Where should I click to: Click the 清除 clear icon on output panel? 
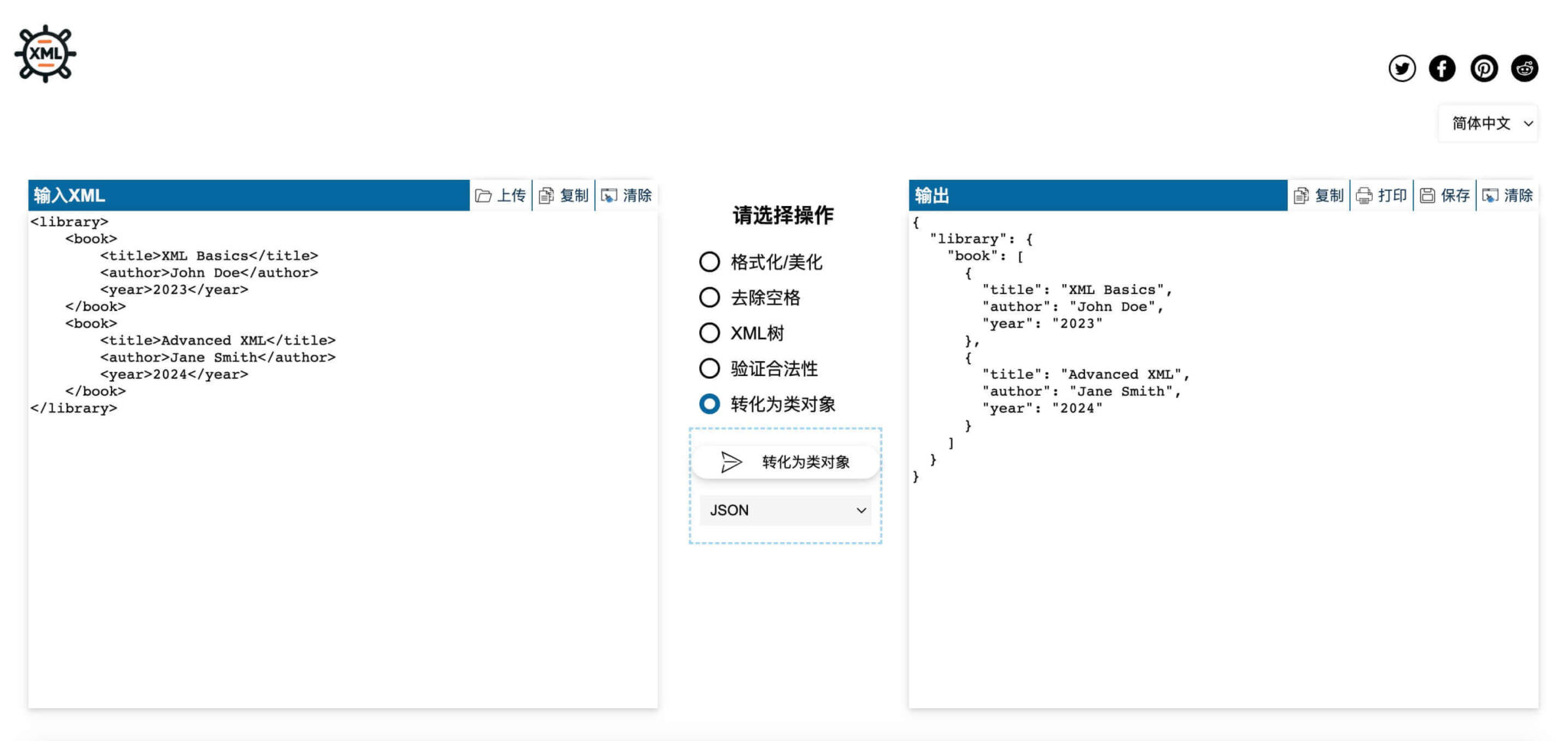click(x=1508, y=194)
